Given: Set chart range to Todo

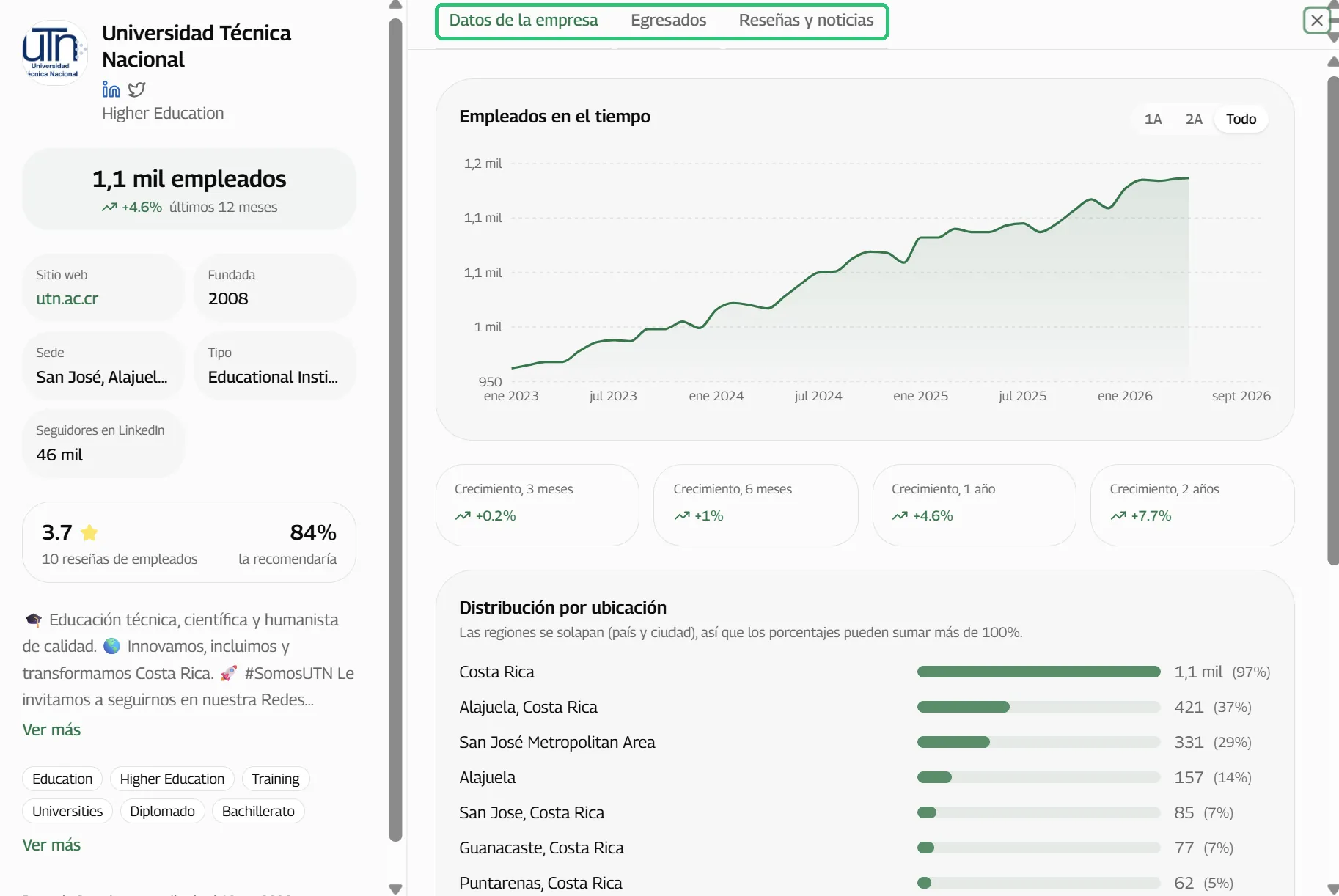Looking at the screenshot, I should [1241, 119].
